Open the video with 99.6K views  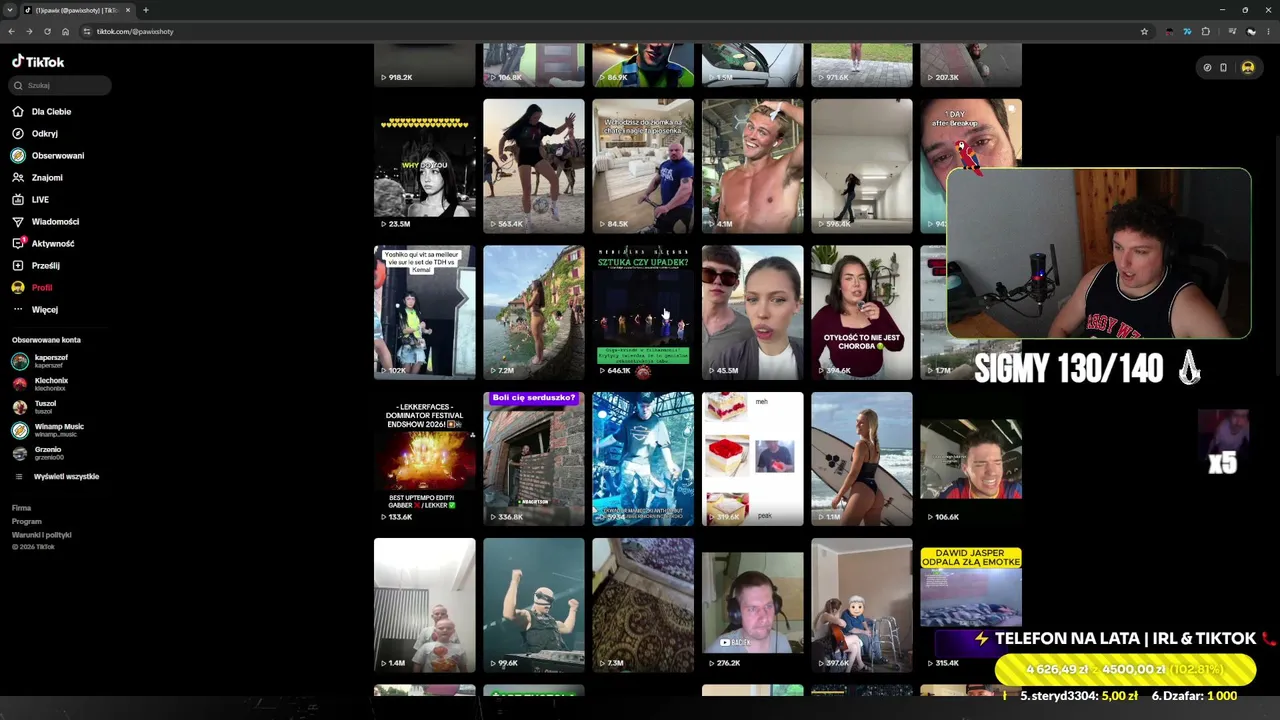point(534,605)
